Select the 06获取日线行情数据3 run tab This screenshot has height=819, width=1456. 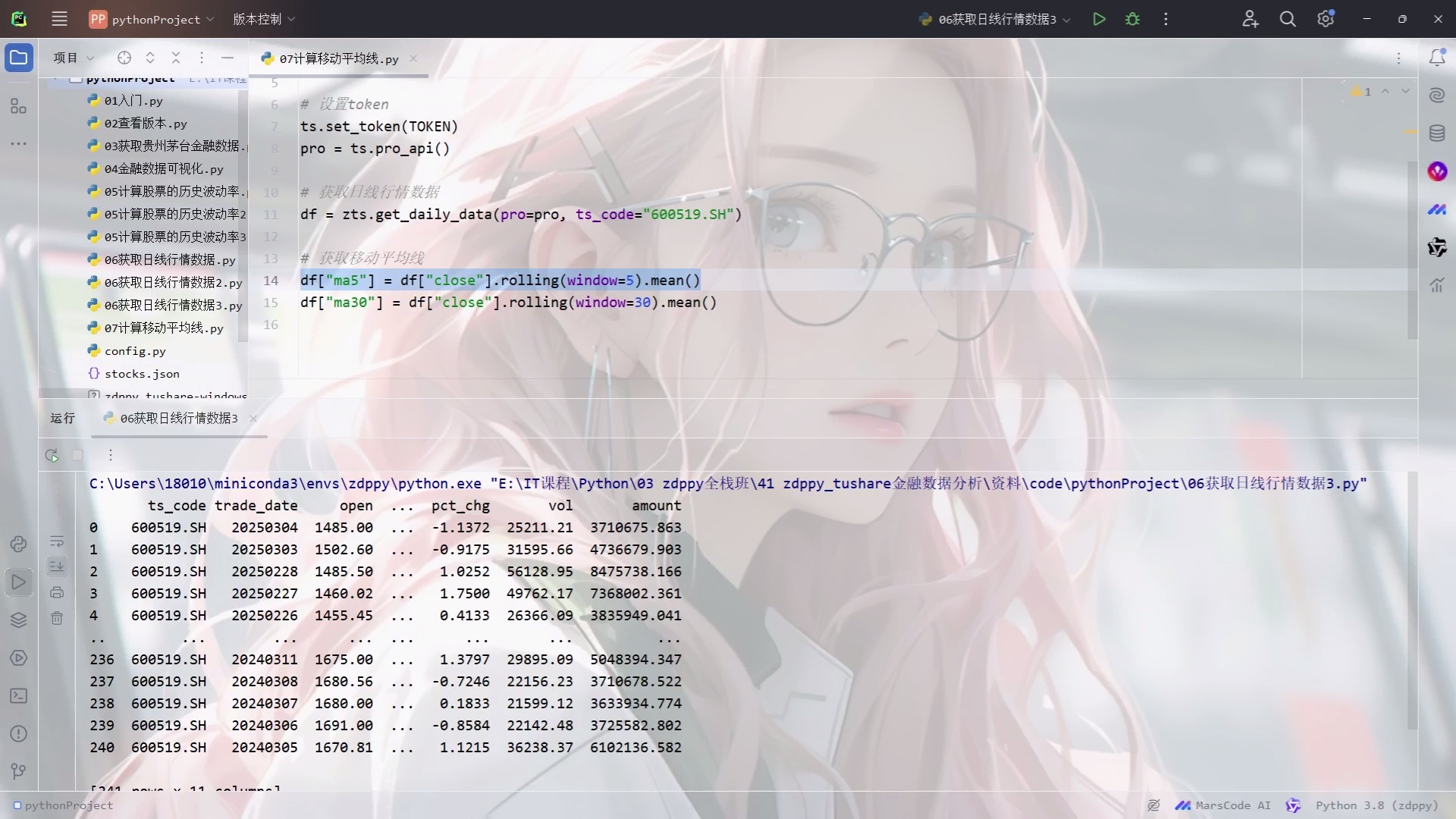[x=178, y=418]
